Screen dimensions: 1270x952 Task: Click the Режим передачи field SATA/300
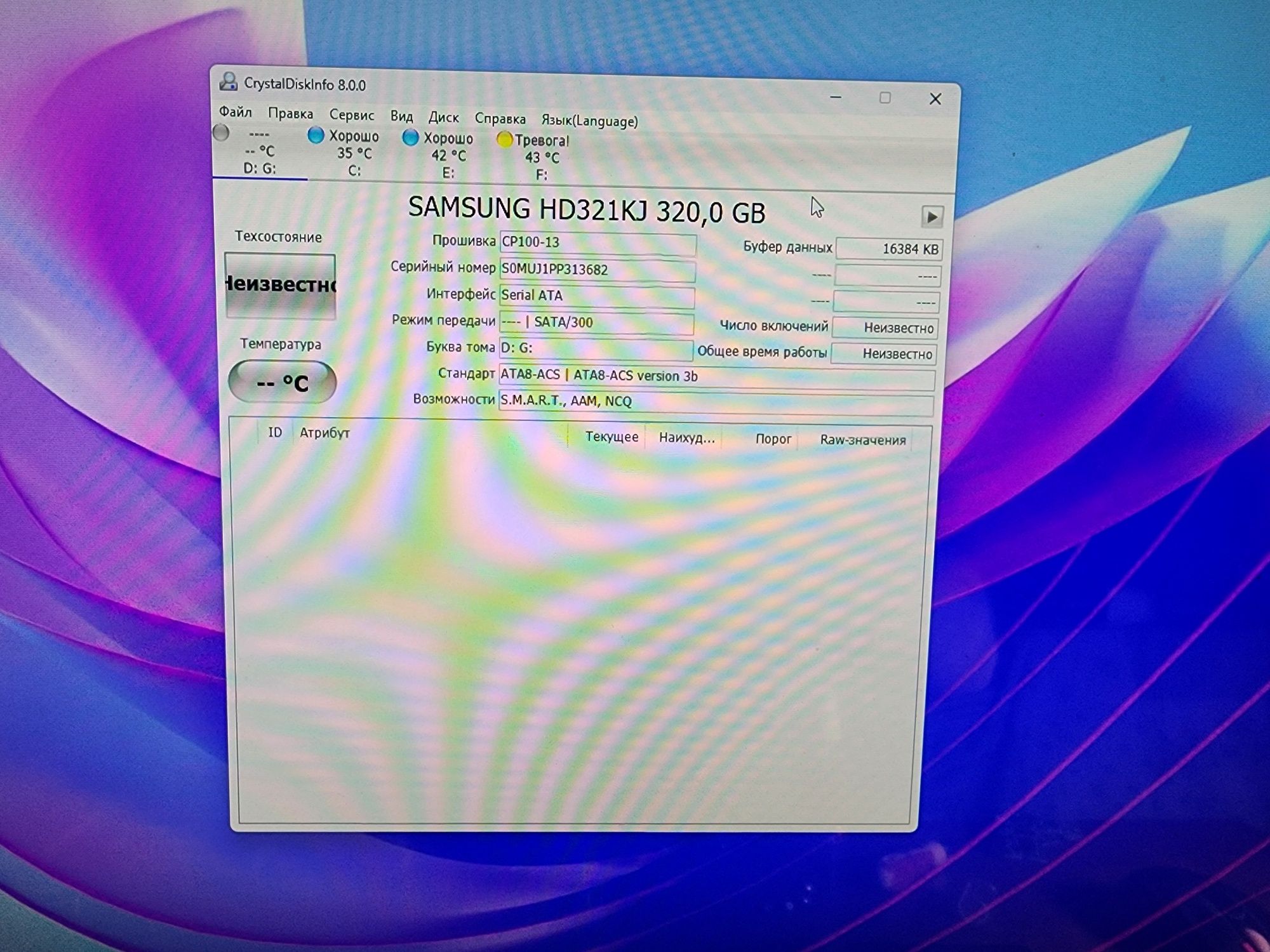pos(596,322)
